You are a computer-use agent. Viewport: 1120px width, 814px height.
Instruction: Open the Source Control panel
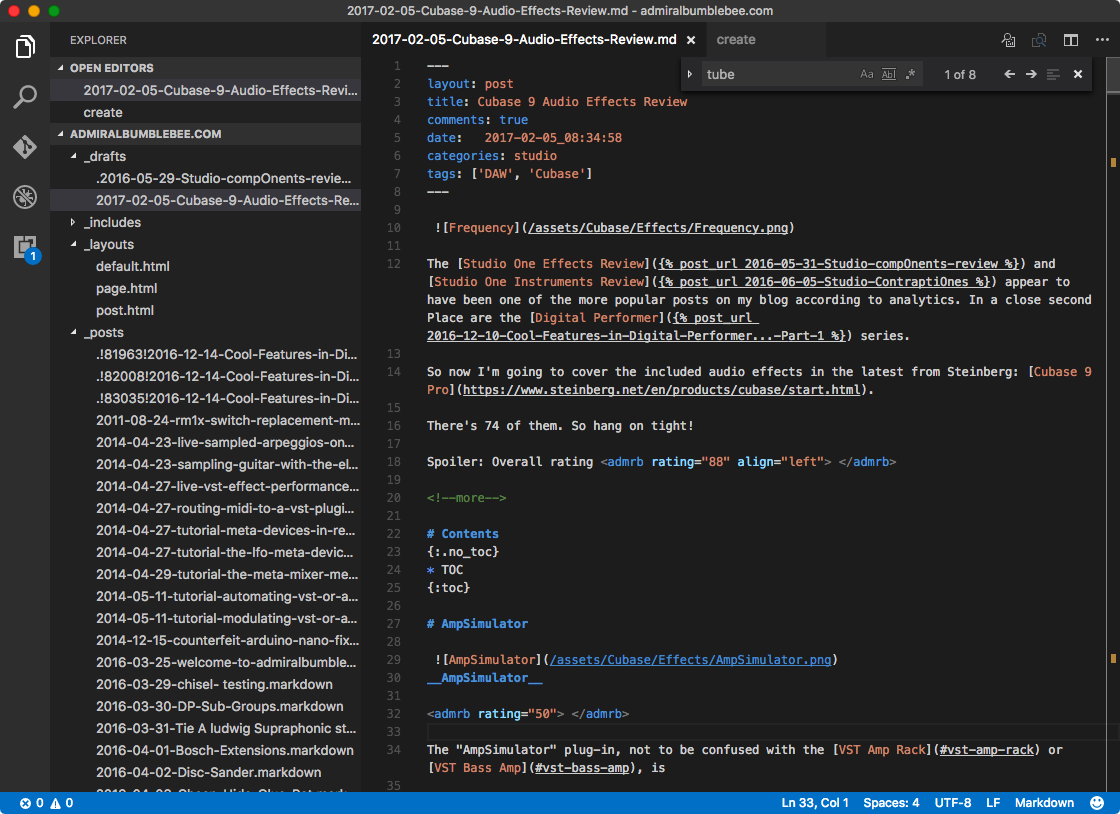coord(25,144)
